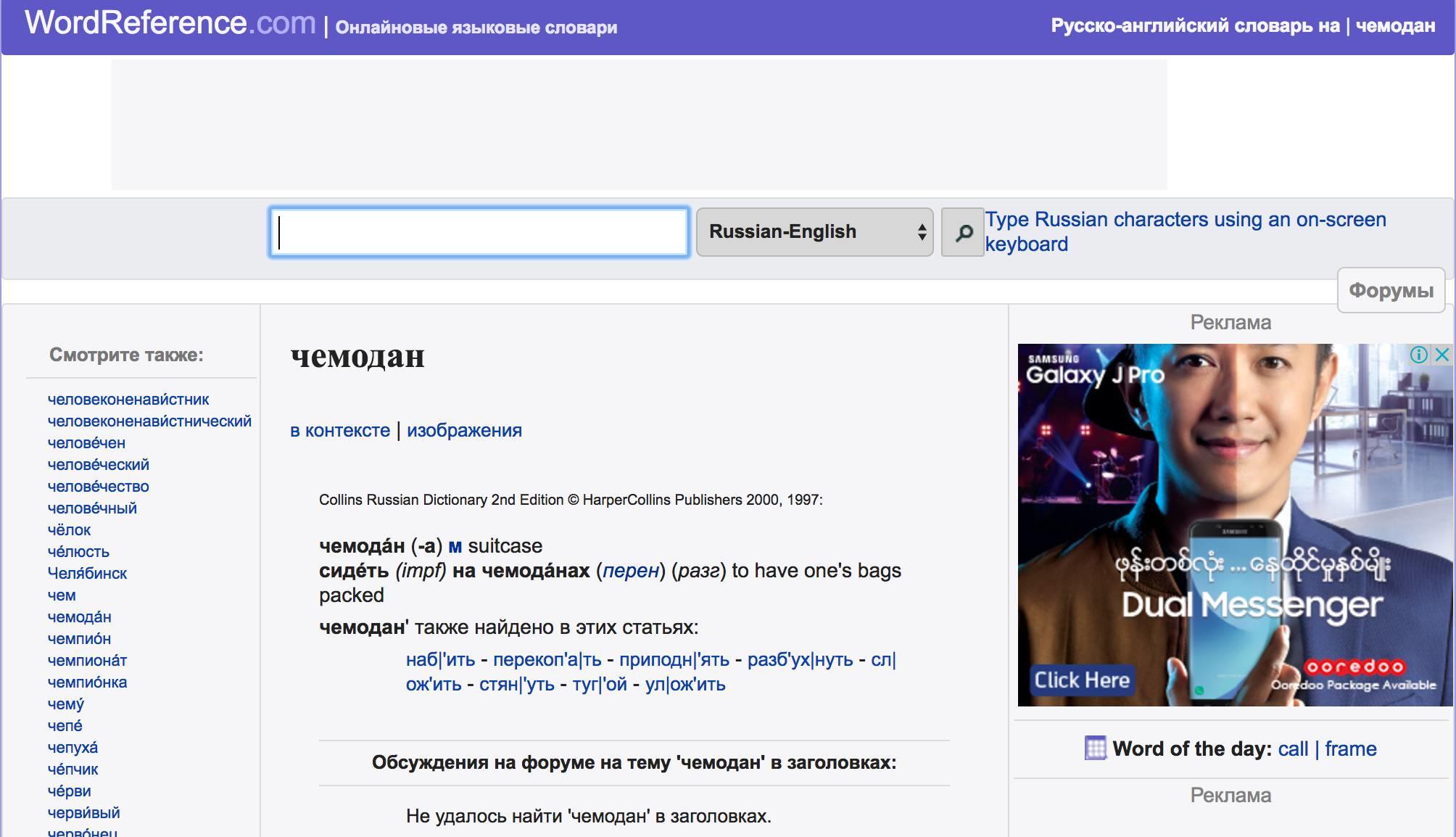
Task: Click the ad info icon
Action: click(x=1419, y=355)
